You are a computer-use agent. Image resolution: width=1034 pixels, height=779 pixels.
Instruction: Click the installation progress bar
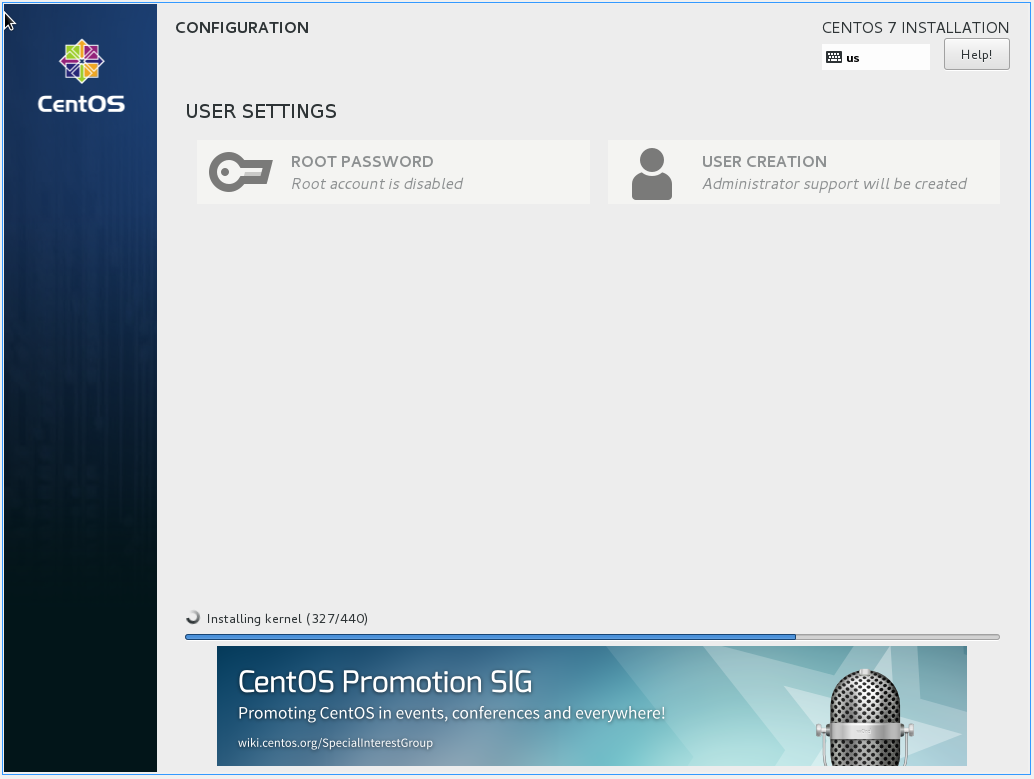592,636
